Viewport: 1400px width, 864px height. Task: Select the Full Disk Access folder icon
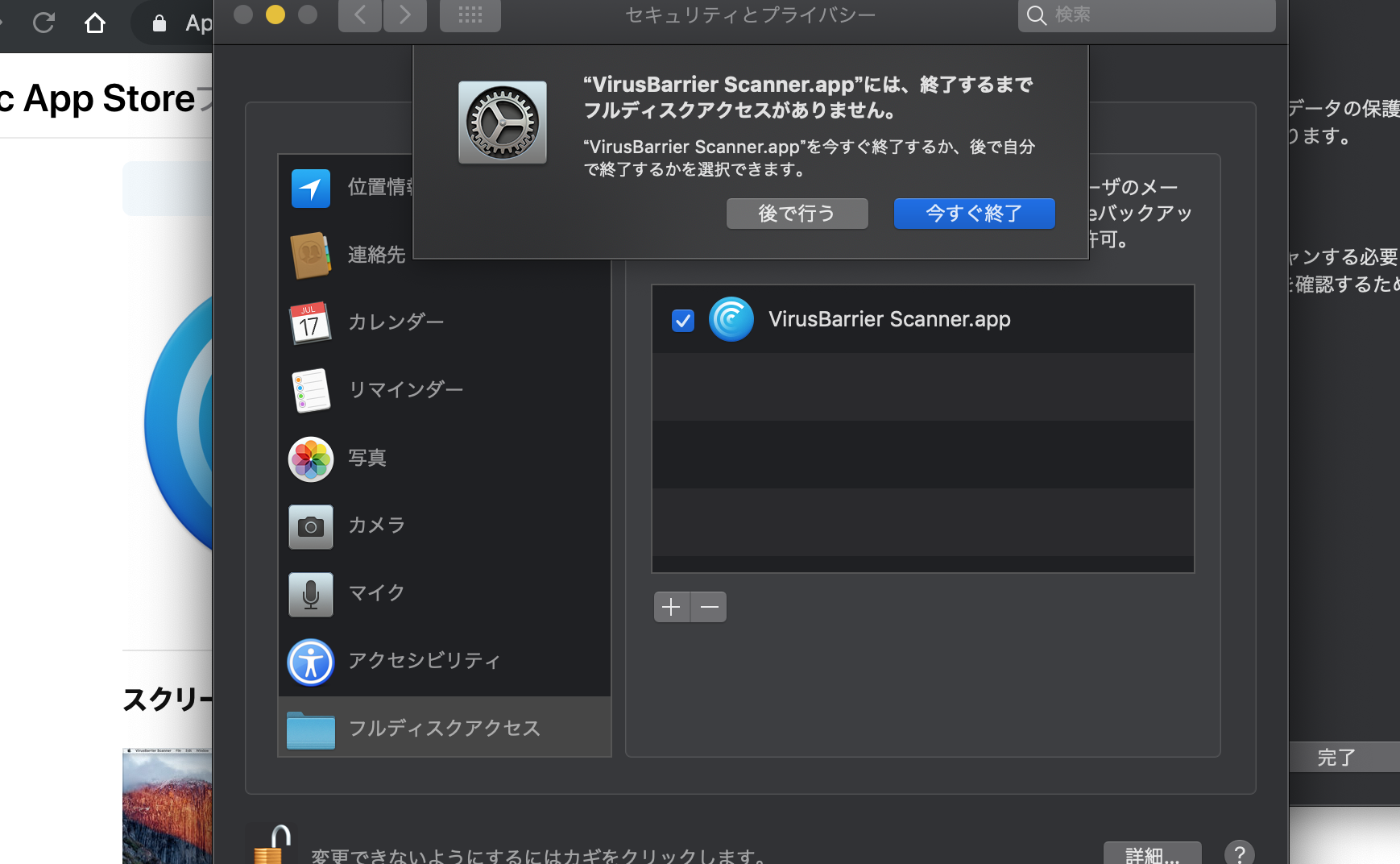click(311, 729)
